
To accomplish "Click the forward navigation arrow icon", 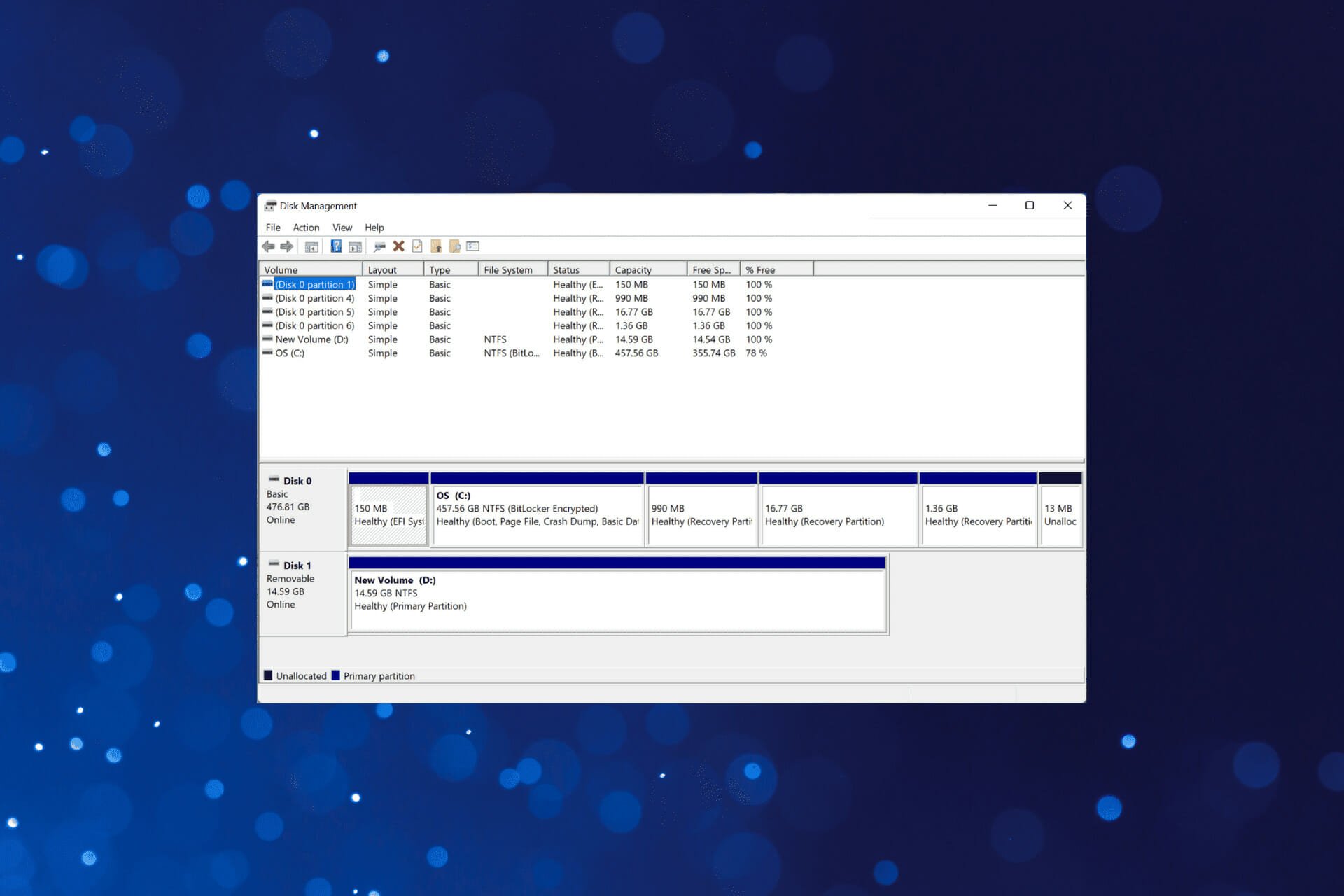I will 285,246.
